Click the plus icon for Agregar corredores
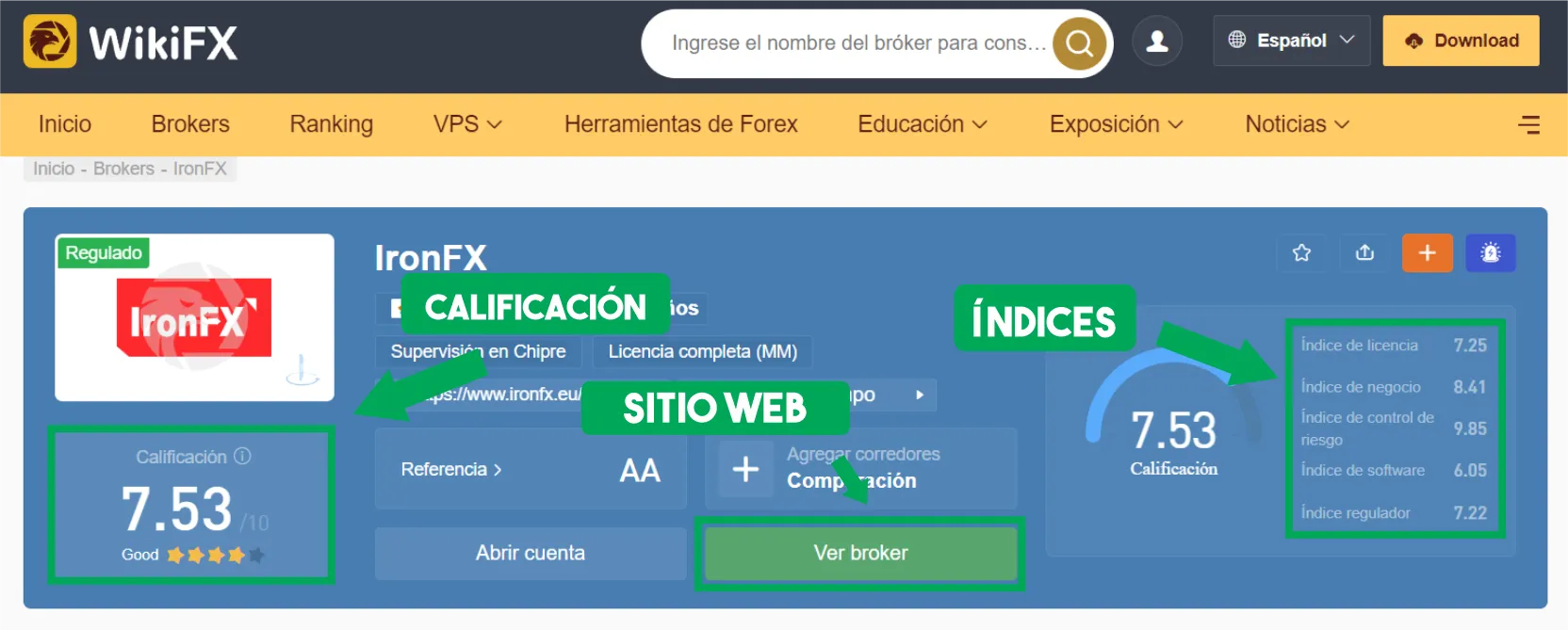This screenshot has height=630, width=1568. click(x=745, y=468)
